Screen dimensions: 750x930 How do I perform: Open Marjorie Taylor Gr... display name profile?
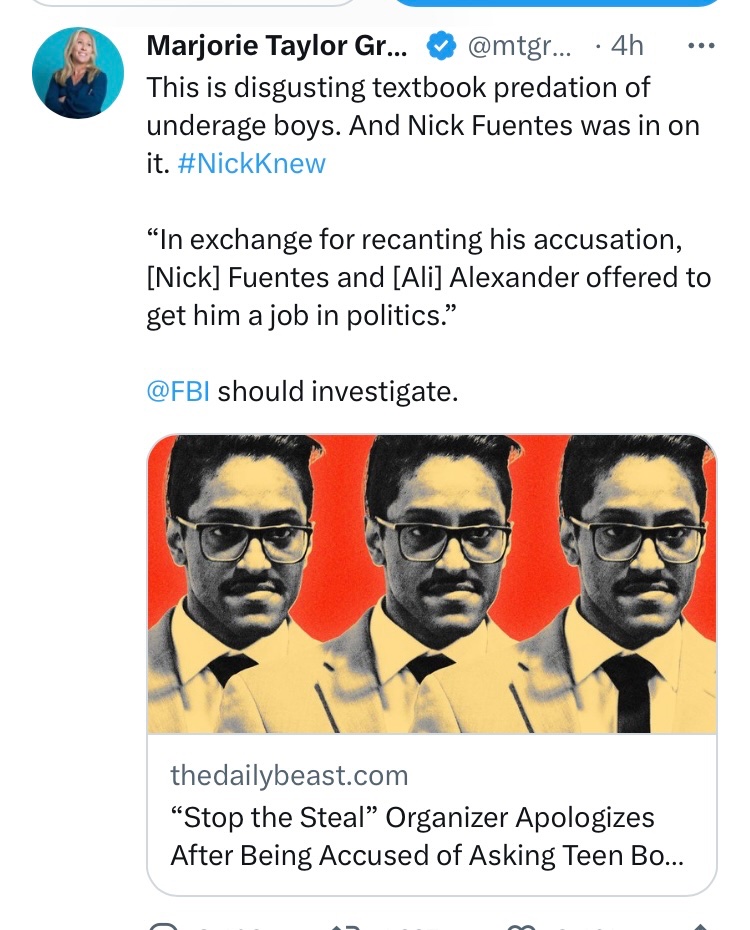277,46
